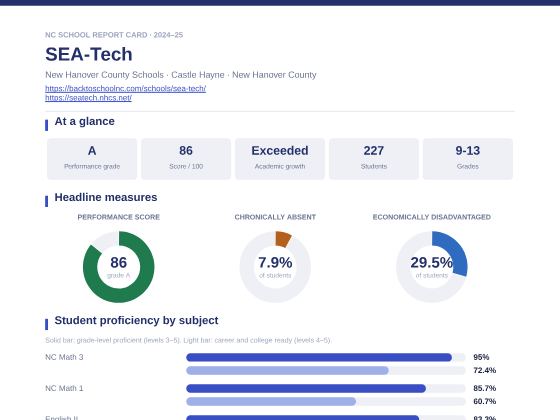
Task: Click the green performance score donut chart
Action: tap(119, 267)
